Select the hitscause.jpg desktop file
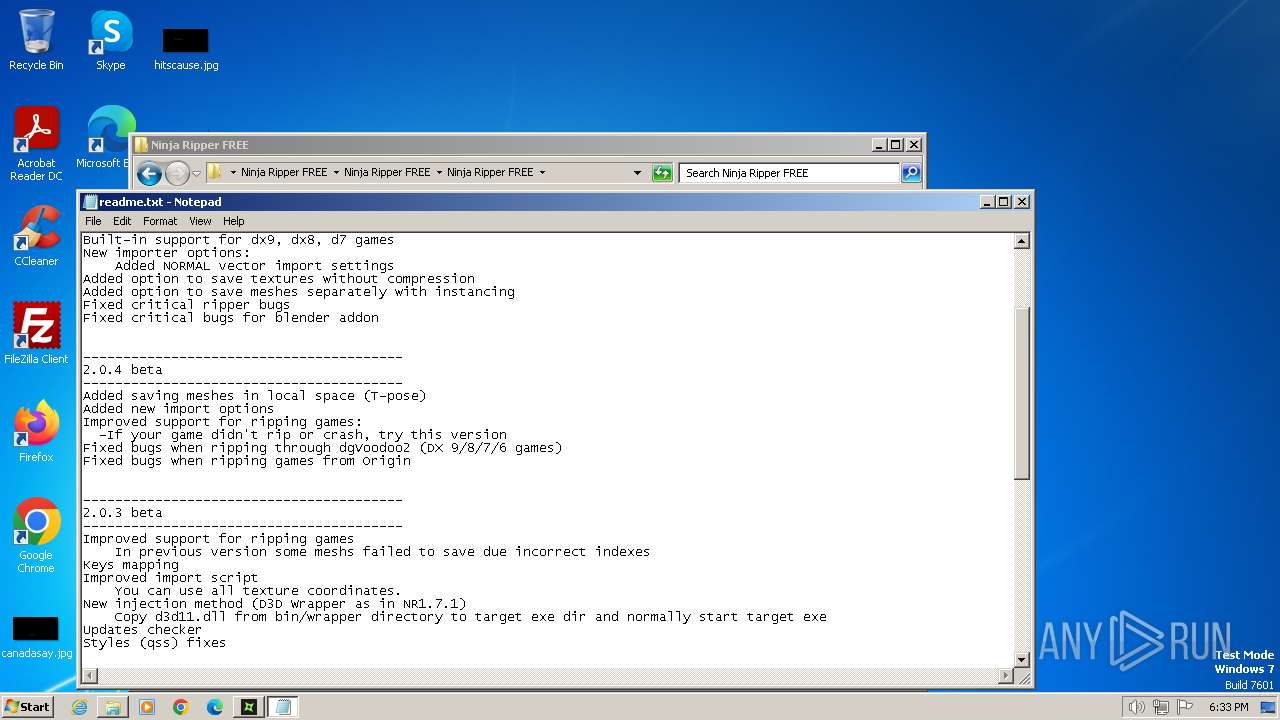Viewport: 1280px width, 720px height. 186,48
